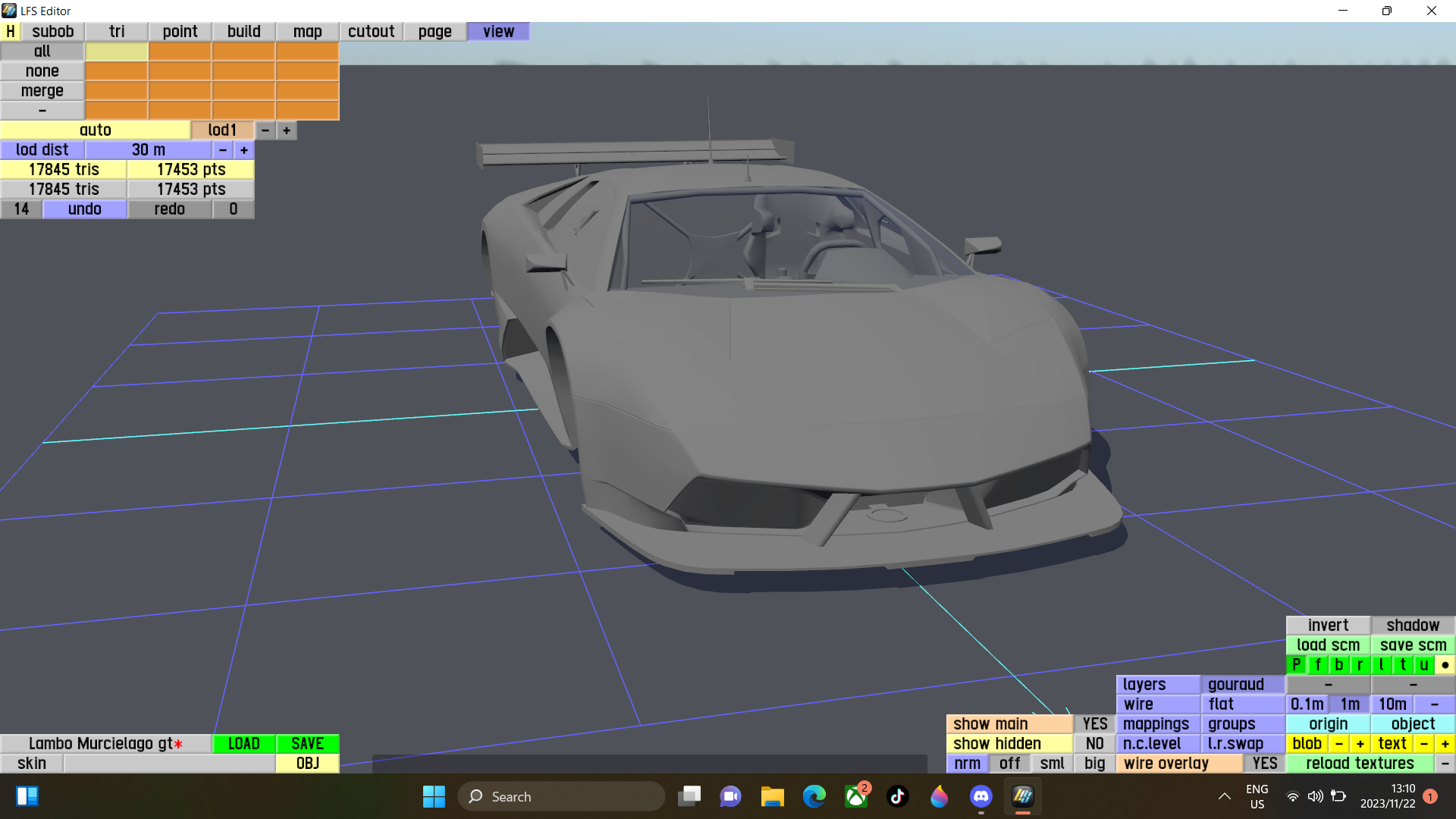Increase the lod level with plus
The image size is (1456, 819).
coord(287,130)
